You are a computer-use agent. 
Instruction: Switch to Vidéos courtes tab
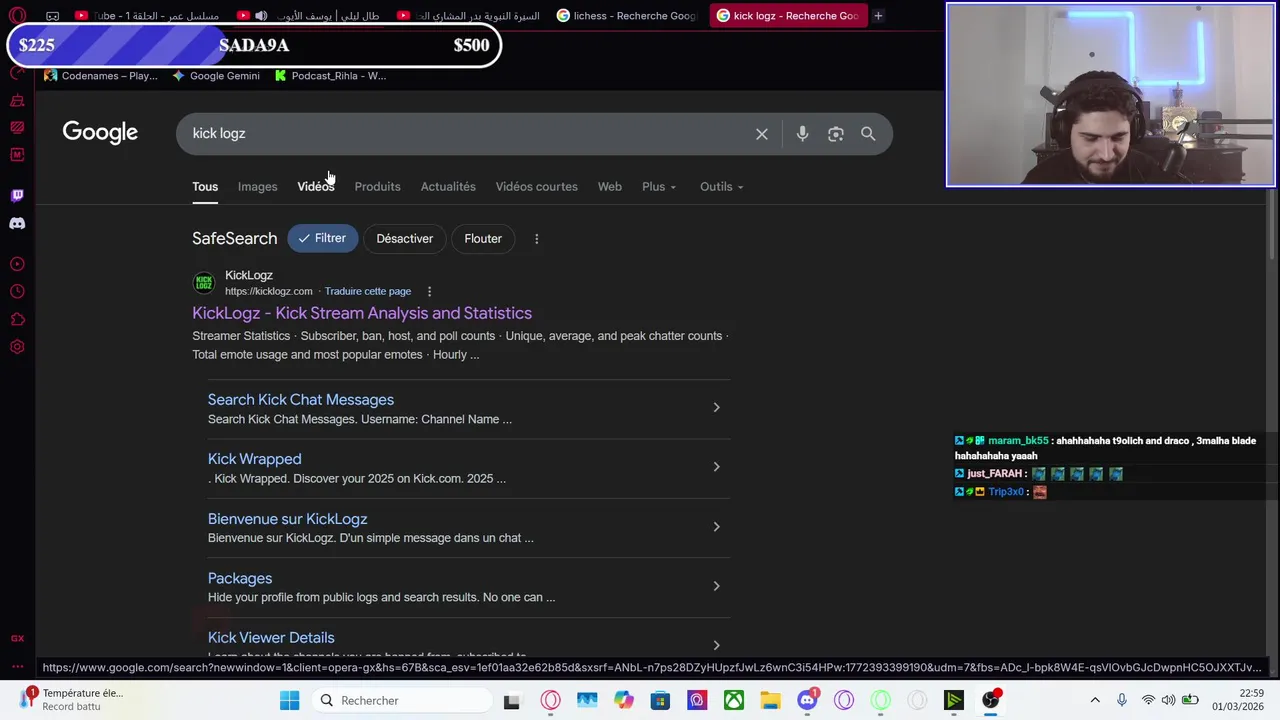point(536,187)
